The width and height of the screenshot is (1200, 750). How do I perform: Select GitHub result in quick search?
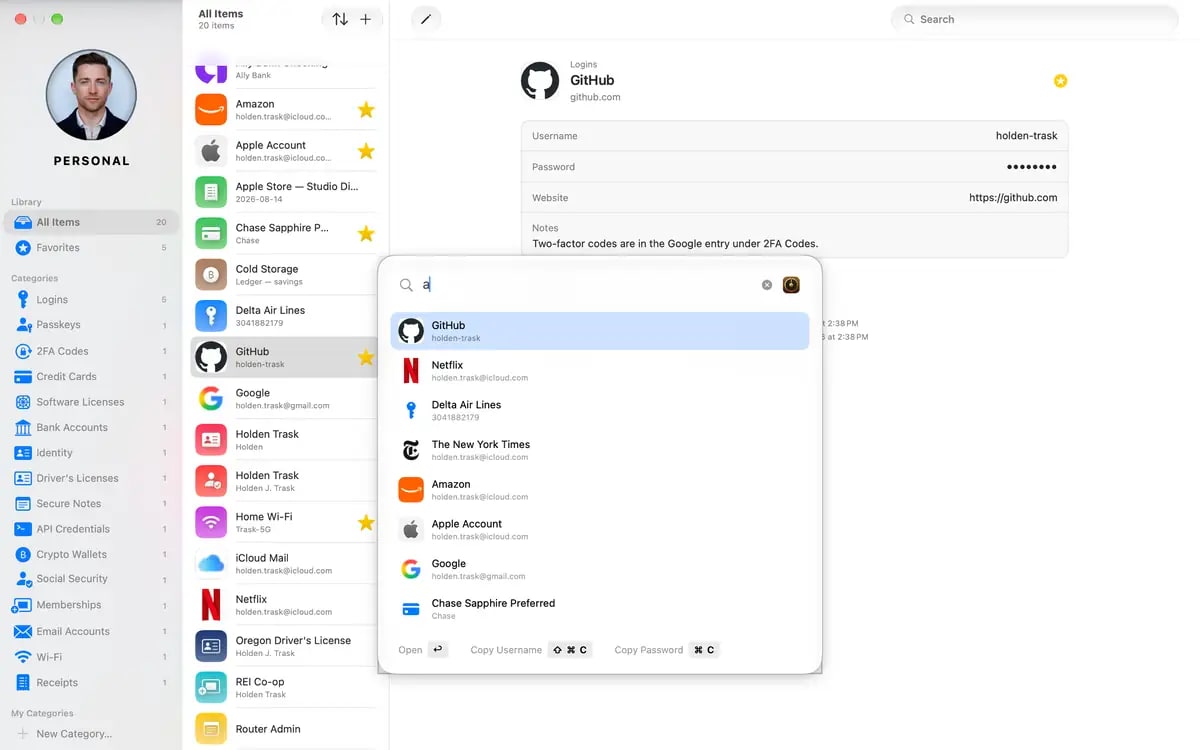click(600, 331)
